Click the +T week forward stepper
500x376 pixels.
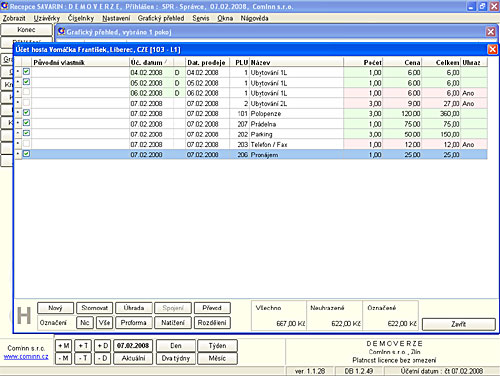(x=83, y=346)
